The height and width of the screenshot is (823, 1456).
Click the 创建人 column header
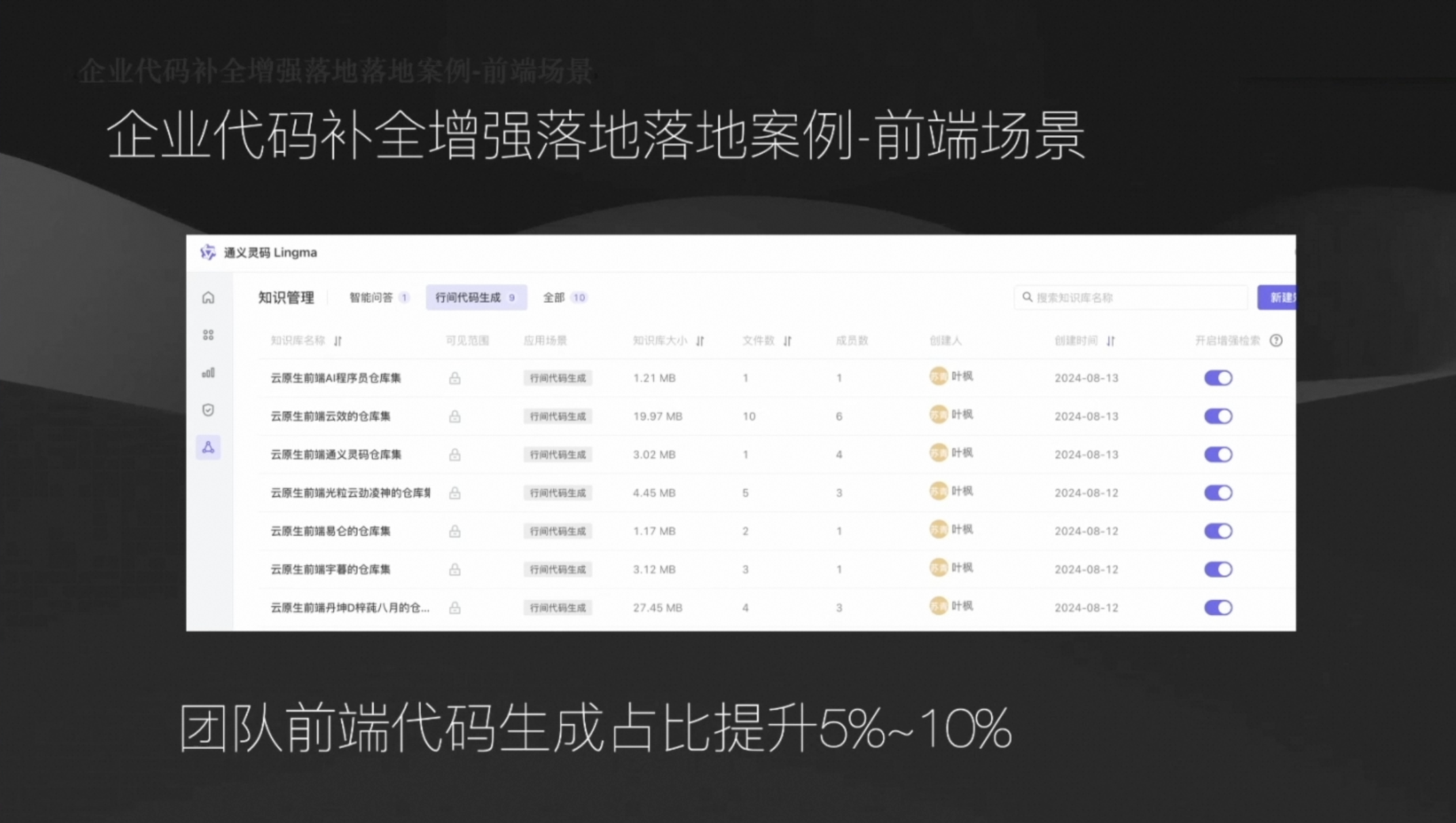coord(945,340)
